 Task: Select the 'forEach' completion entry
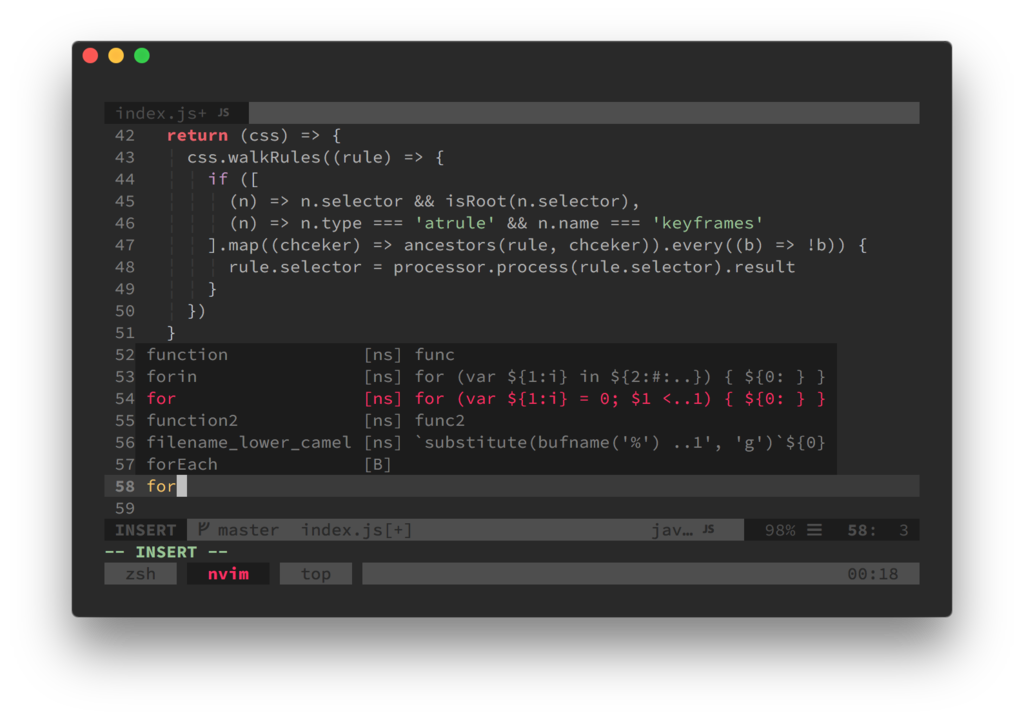click(486, 464)
